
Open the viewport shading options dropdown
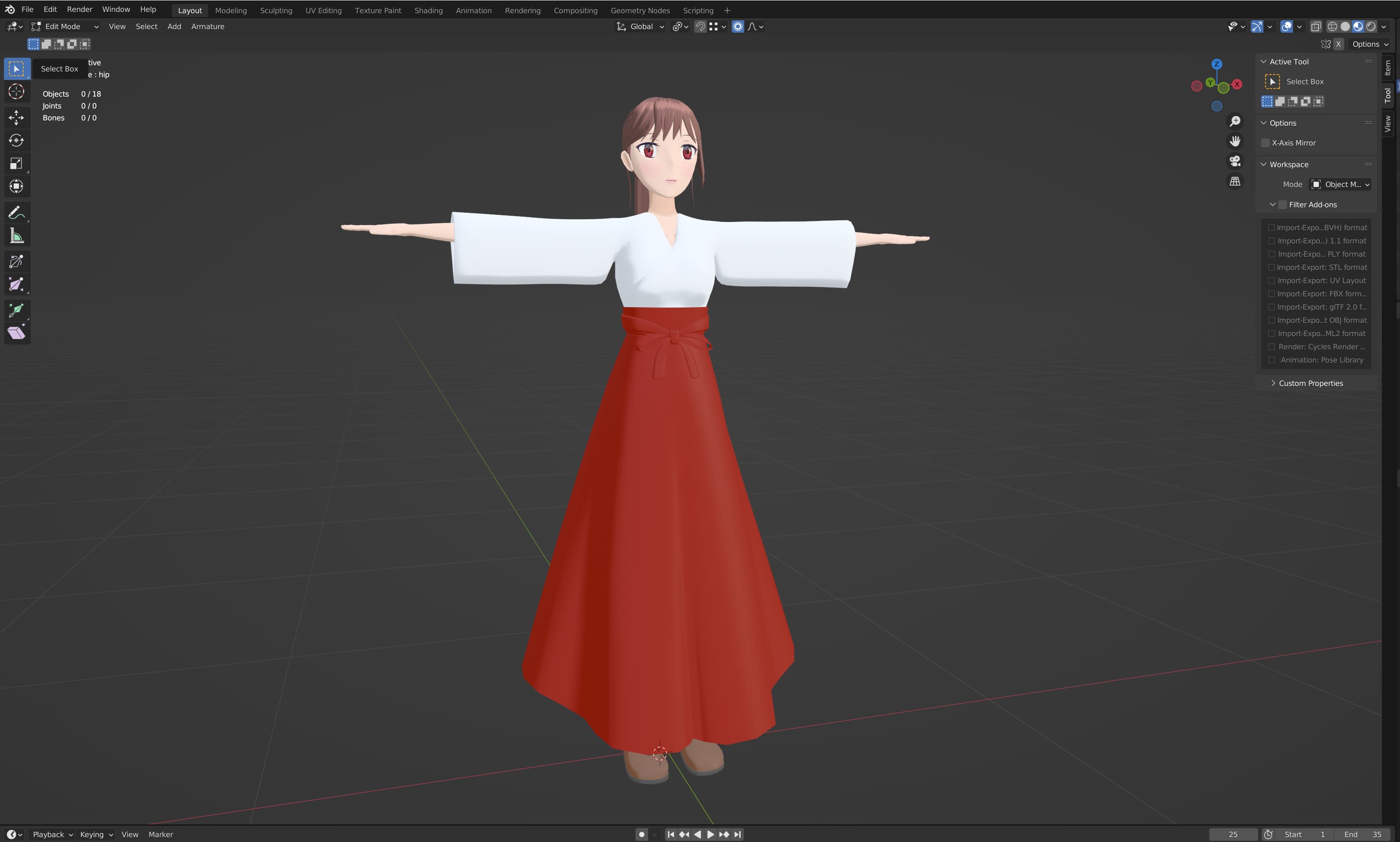point(1384,26)
